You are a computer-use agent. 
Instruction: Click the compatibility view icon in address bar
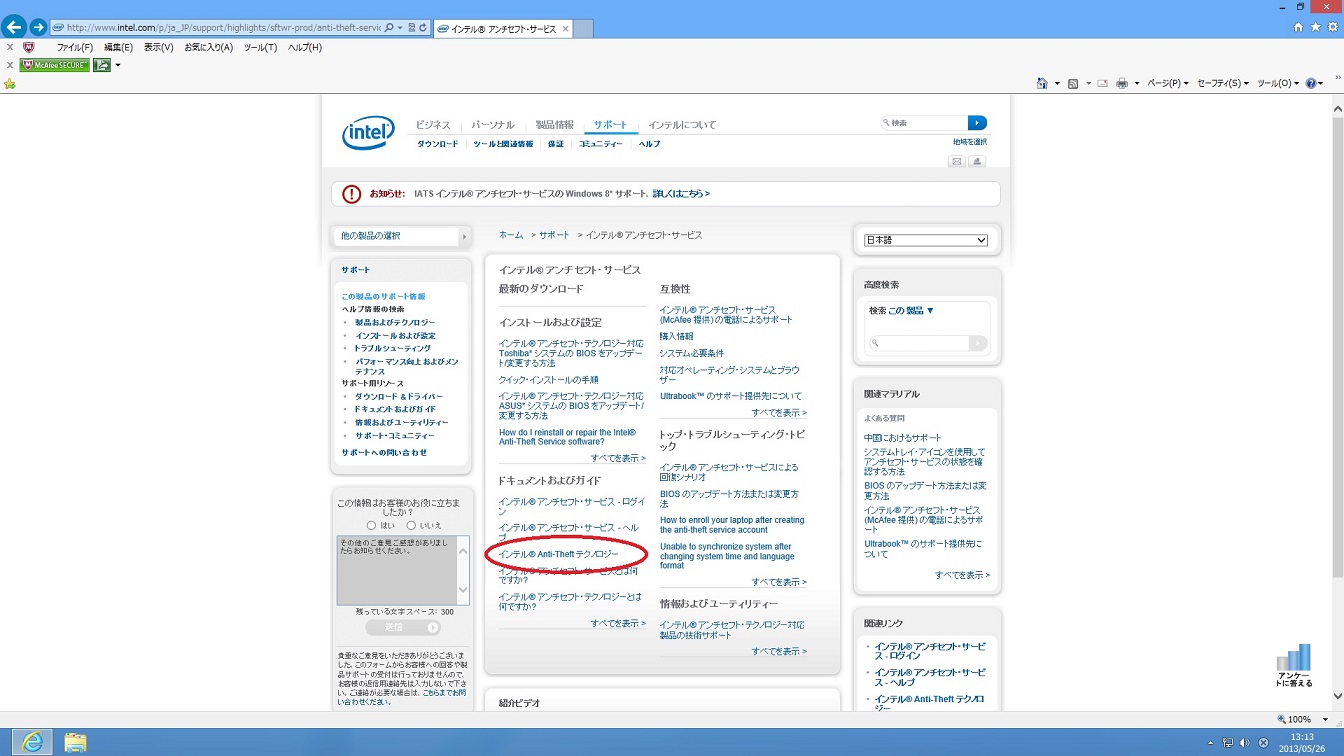pos(411,27)
